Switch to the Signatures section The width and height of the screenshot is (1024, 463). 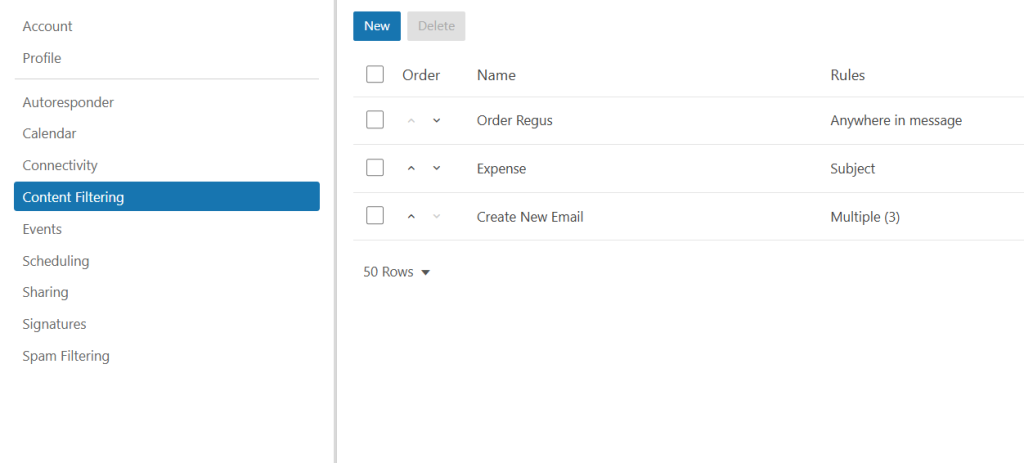tap(54, 324)
